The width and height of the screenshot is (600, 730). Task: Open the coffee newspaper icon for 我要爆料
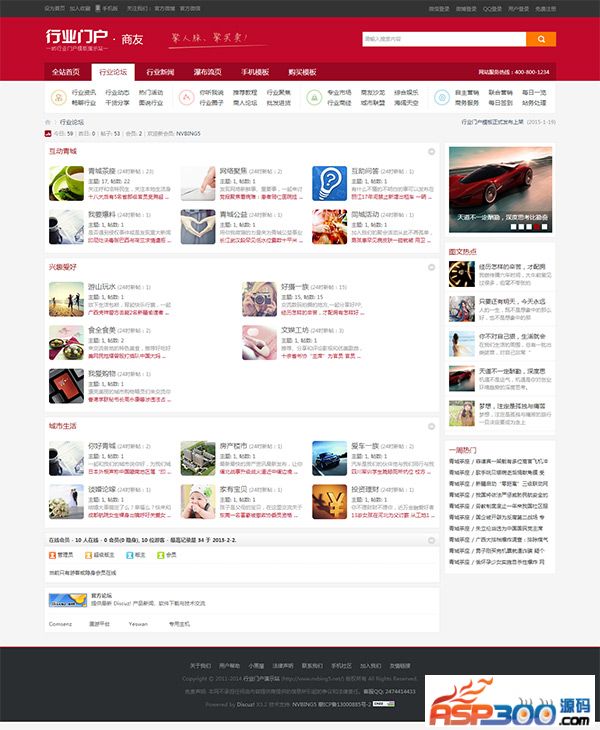(x=66, y=227)
